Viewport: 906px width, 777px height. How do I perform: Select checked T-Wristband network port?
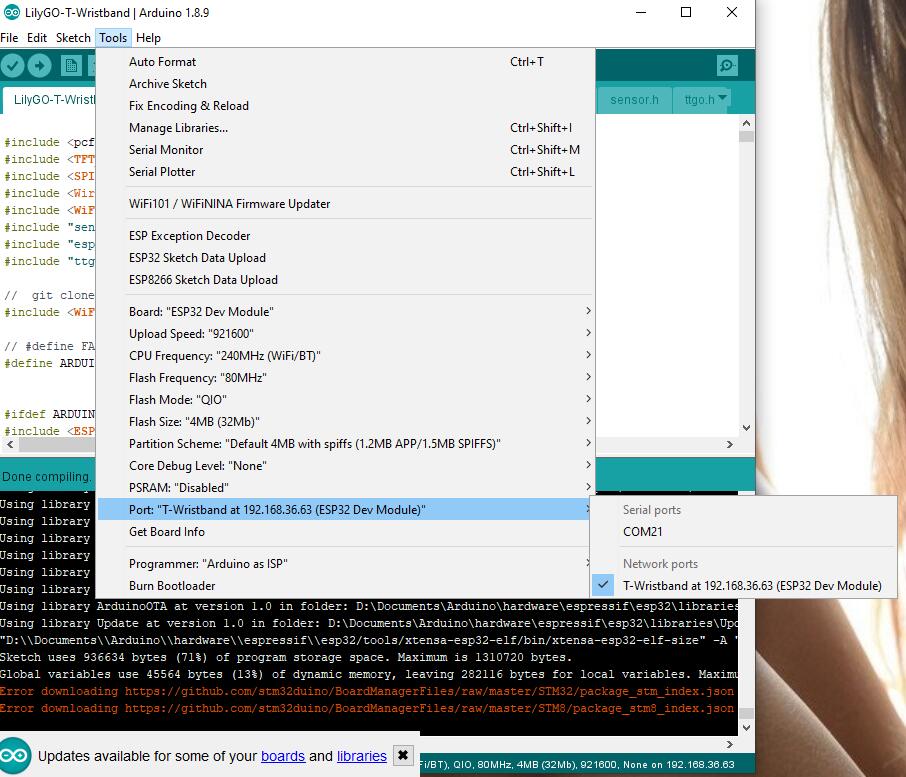pyautogui.click(x=744, y=585)
